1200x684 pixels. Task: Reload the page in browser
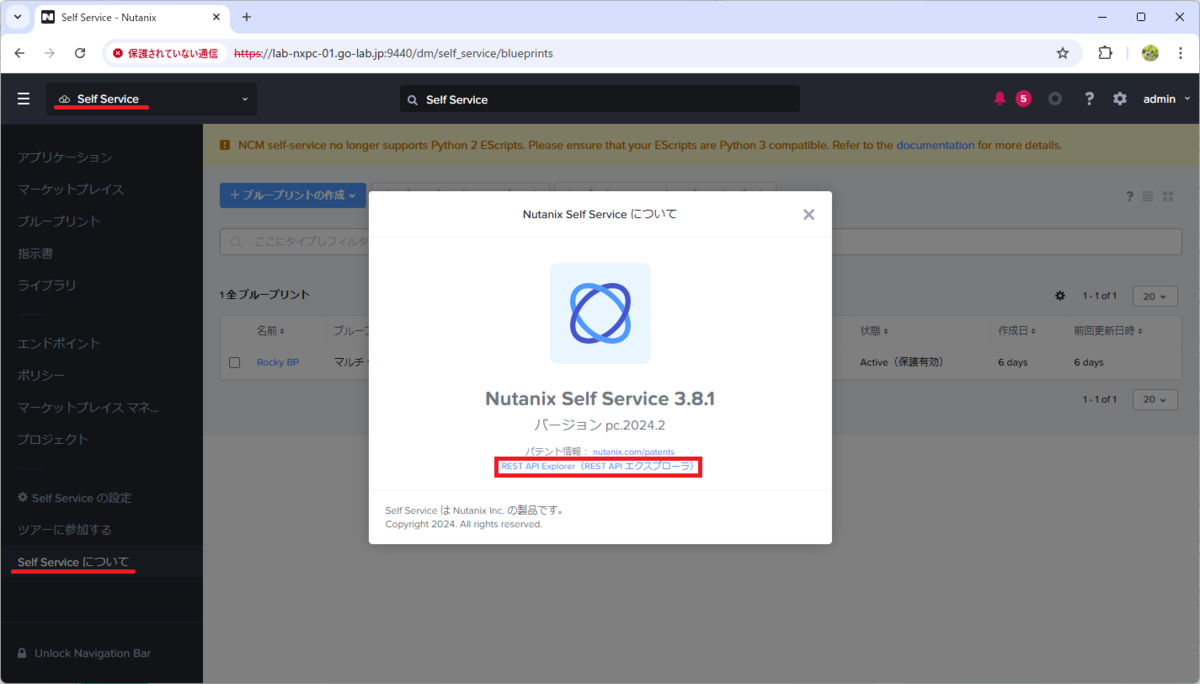click(x=80, y=53)
